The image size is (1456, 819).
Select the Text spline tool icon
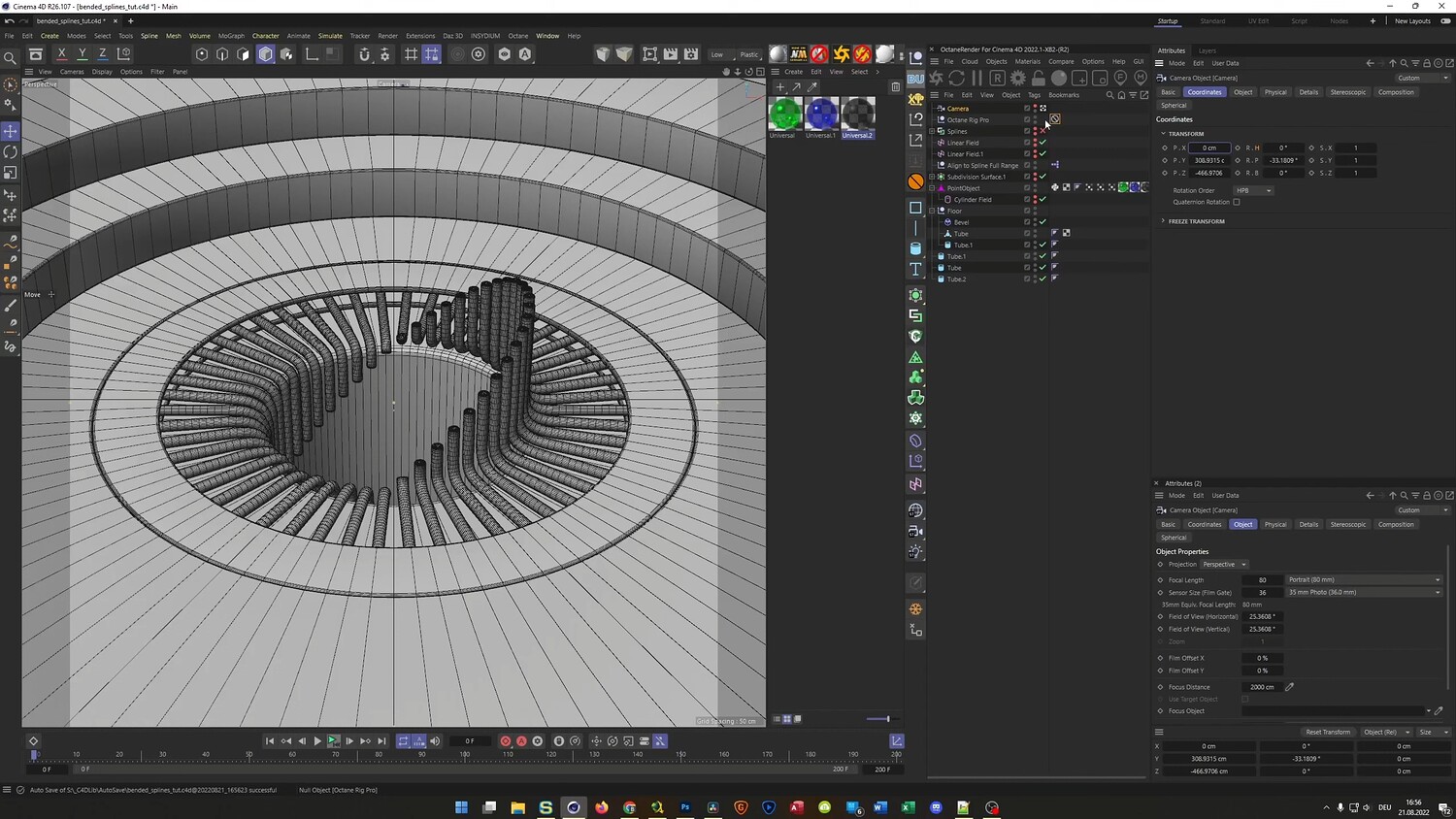click(915, 270)
